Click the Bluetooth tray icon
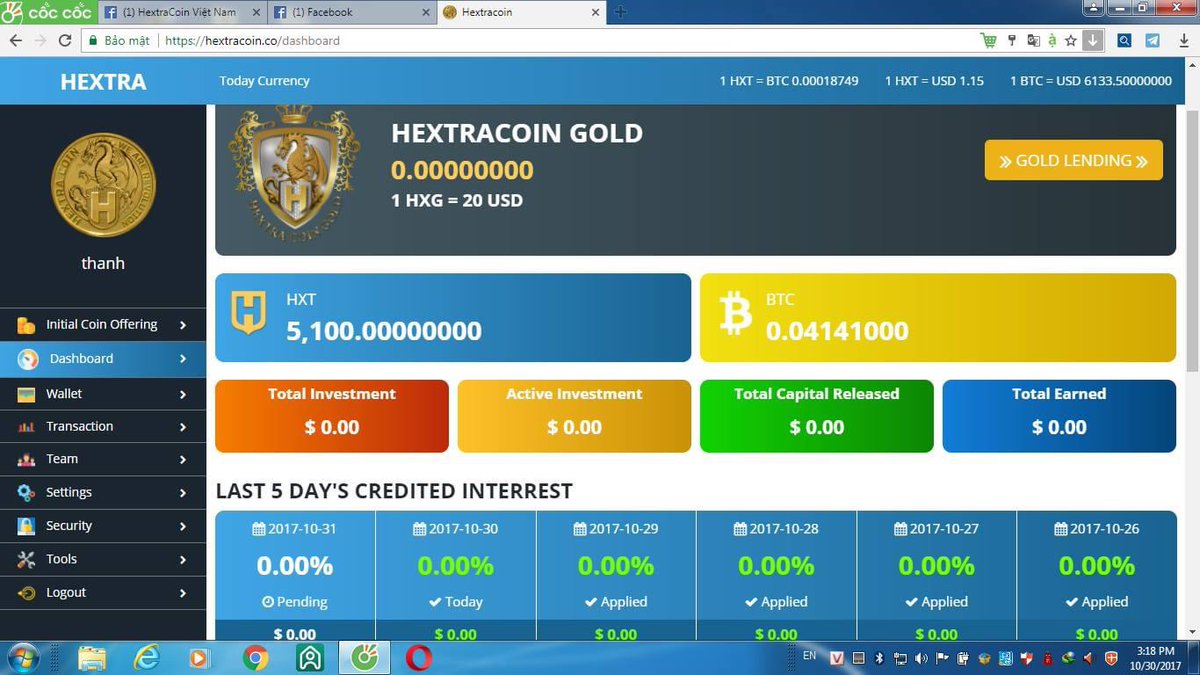 [879, 658]
